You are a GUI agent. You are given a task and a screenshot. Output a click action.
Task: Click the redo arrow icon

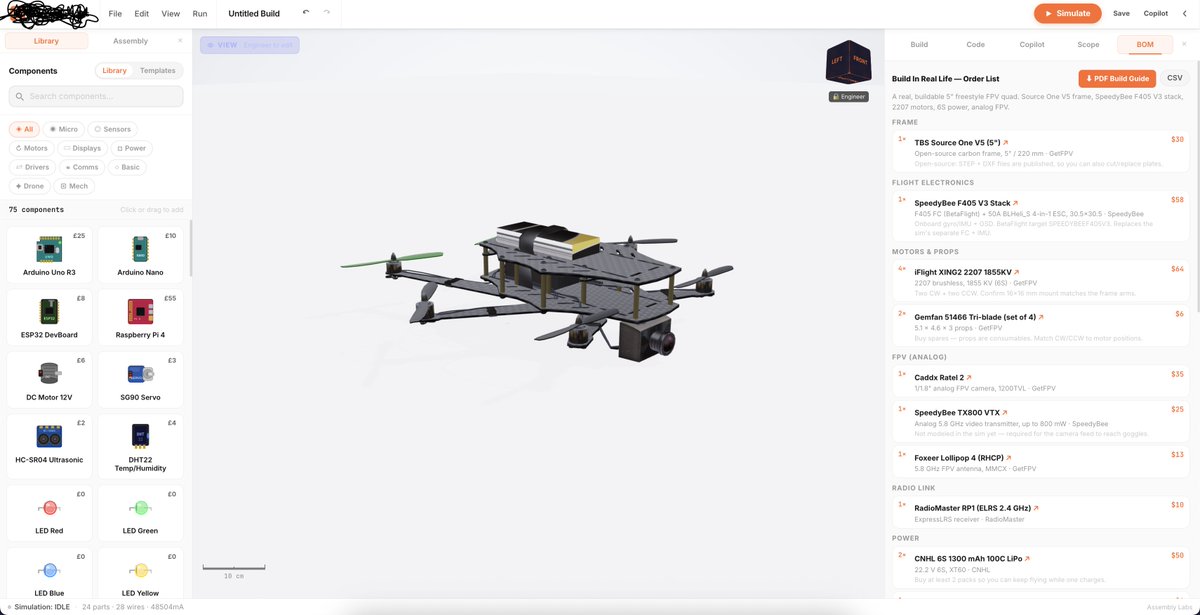(326, 13)
